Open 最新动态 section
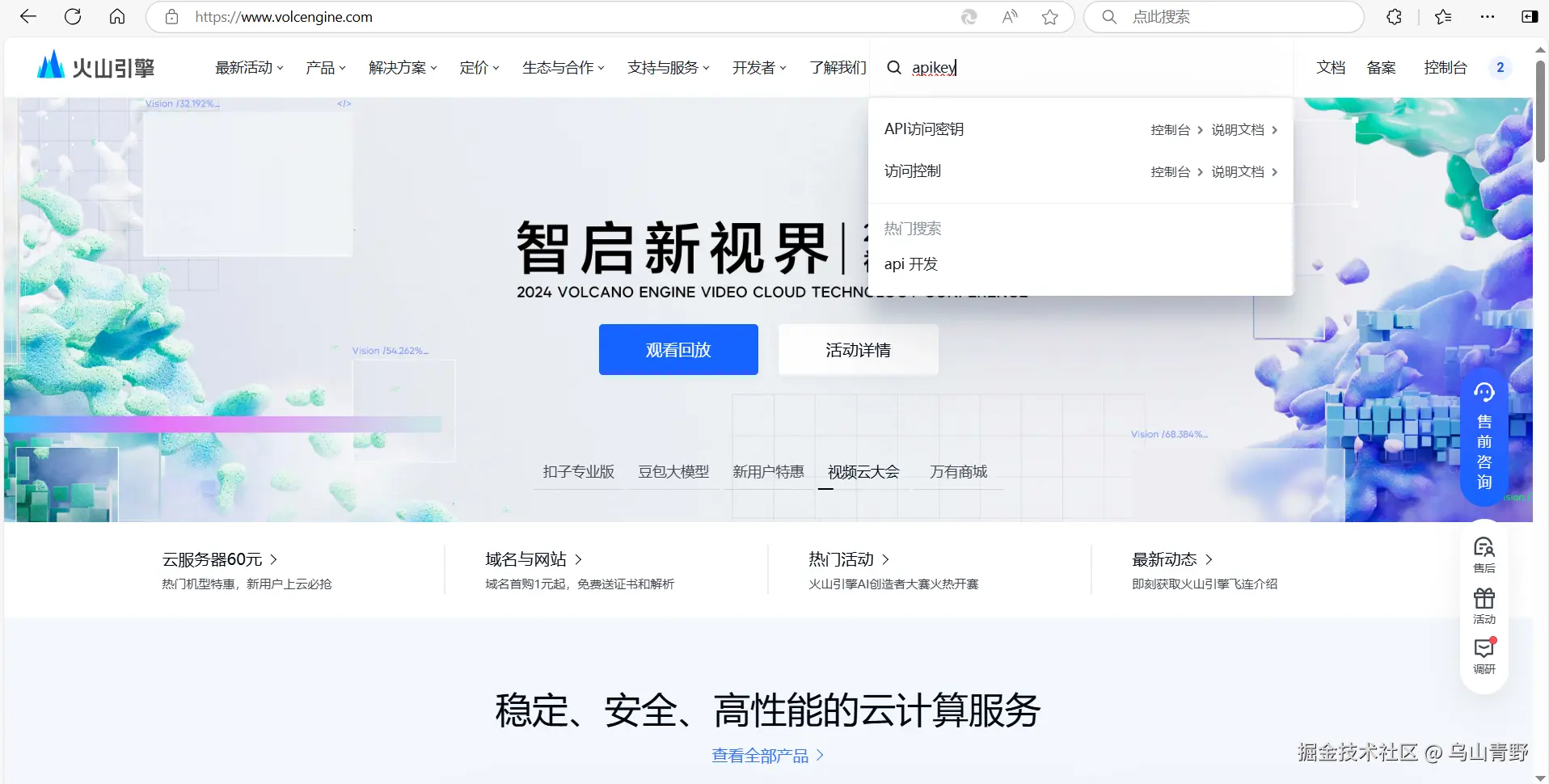The height and width of the screenshot is (784, 1549). tap(1172, 559)
